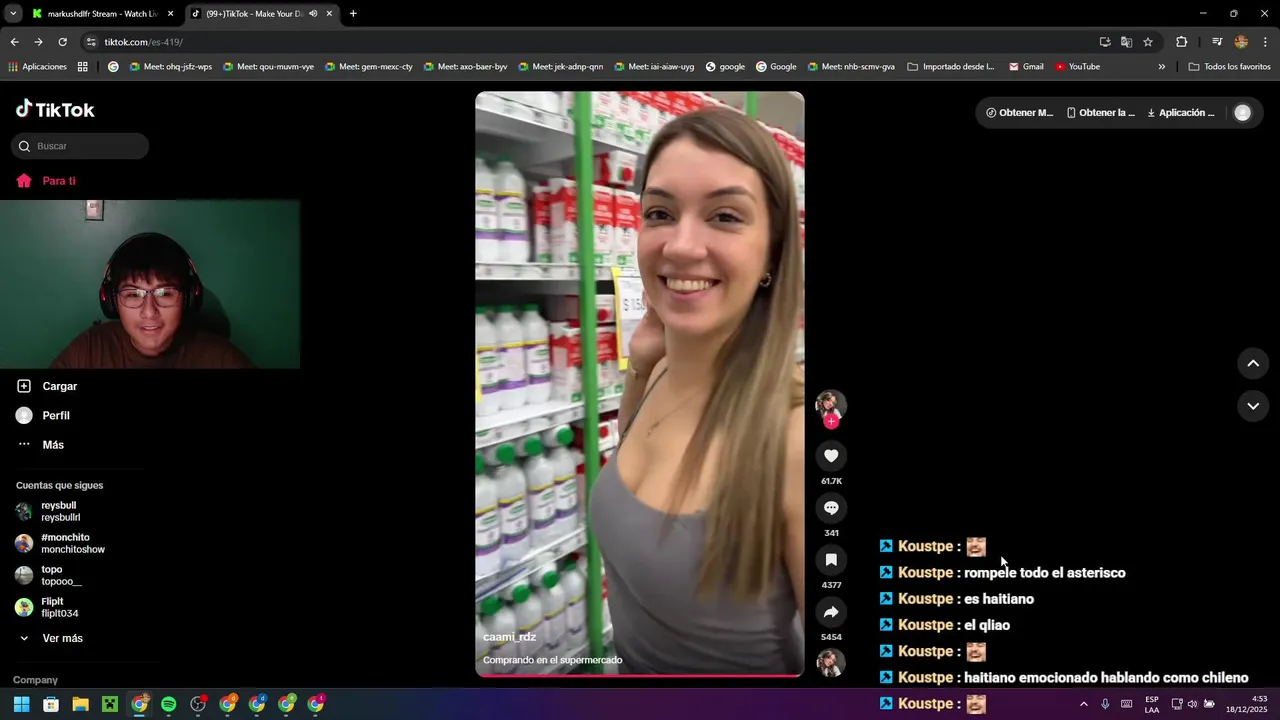The image size is (1280, 720).
Task: Open Chrome profile avatar
Action: [1241, 42]
